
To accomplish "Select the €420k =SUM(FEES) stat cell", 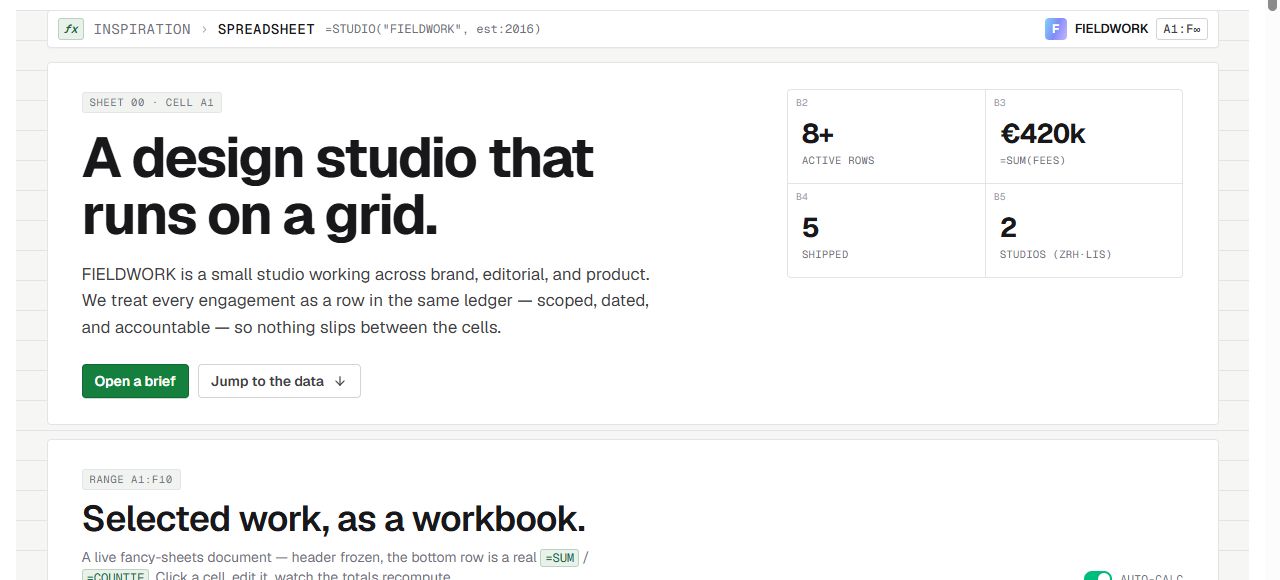I will [1084, 136].
